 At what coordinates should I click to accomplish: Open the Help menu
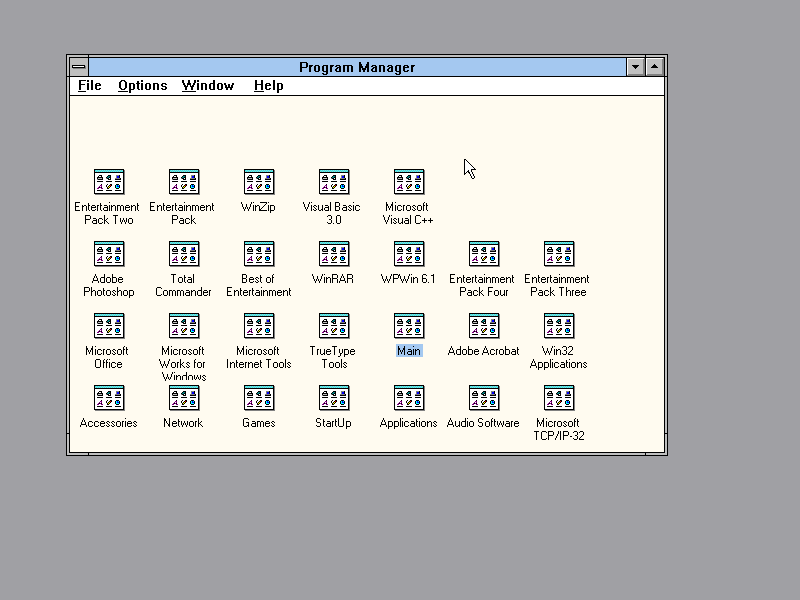click(268, 86)
